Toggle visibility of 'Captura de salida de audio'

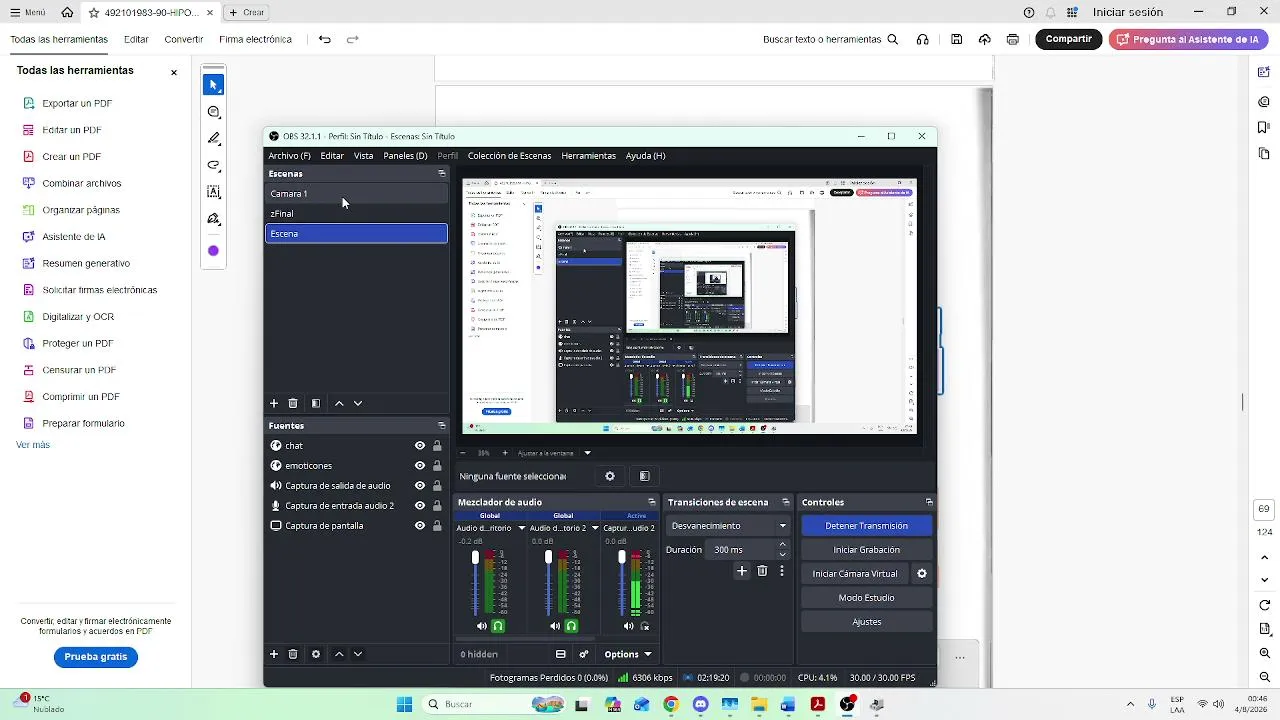pos(420,486)
